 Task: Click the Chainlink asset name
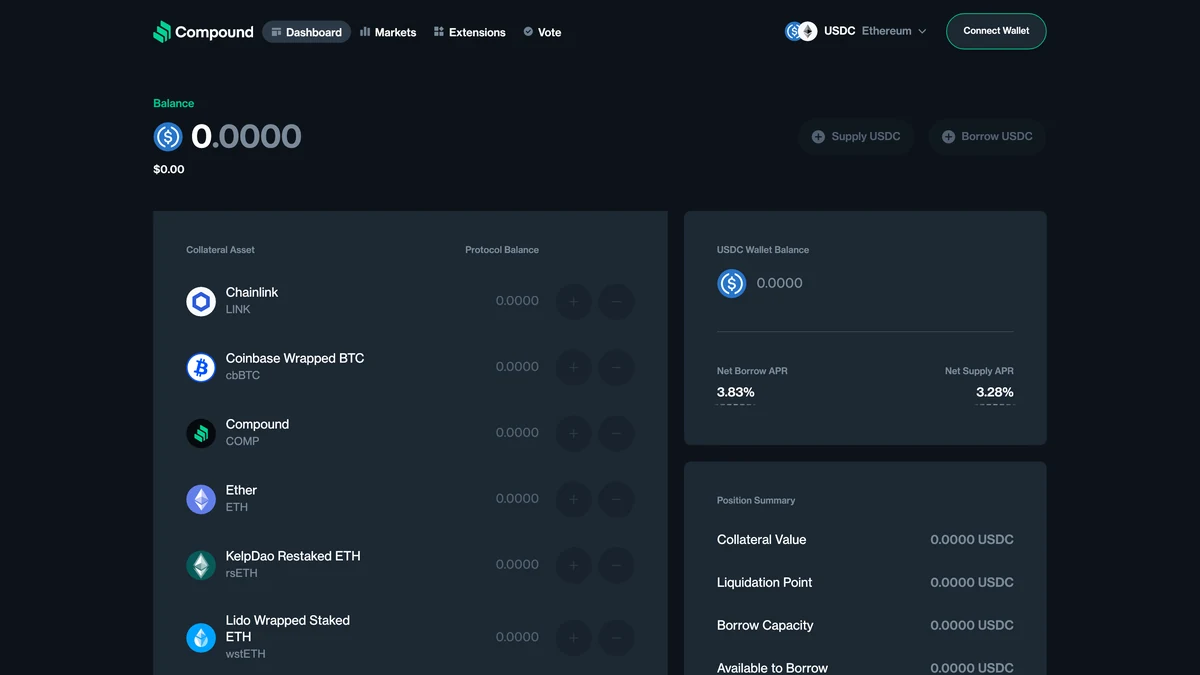pos(252,292)
